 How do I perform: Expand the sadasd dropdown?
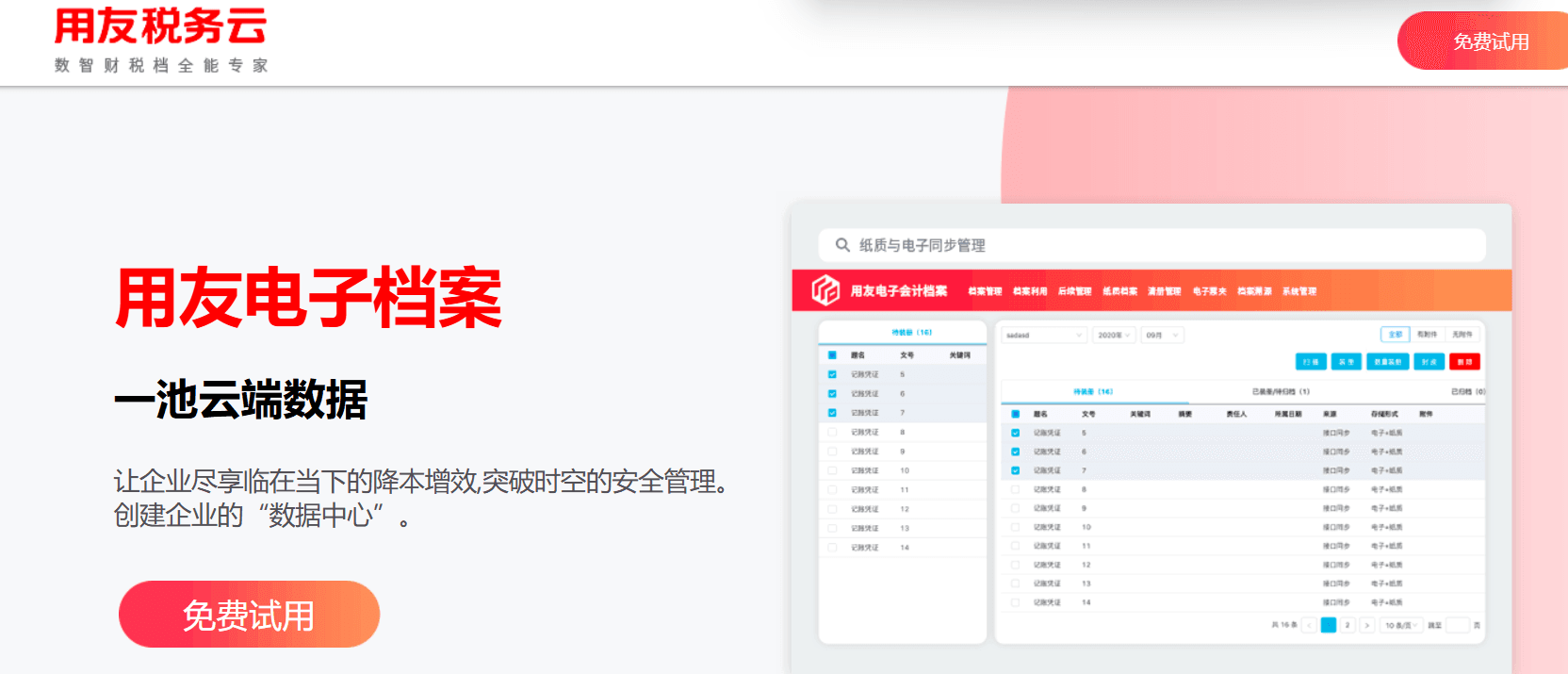(x=1044, y=336)
